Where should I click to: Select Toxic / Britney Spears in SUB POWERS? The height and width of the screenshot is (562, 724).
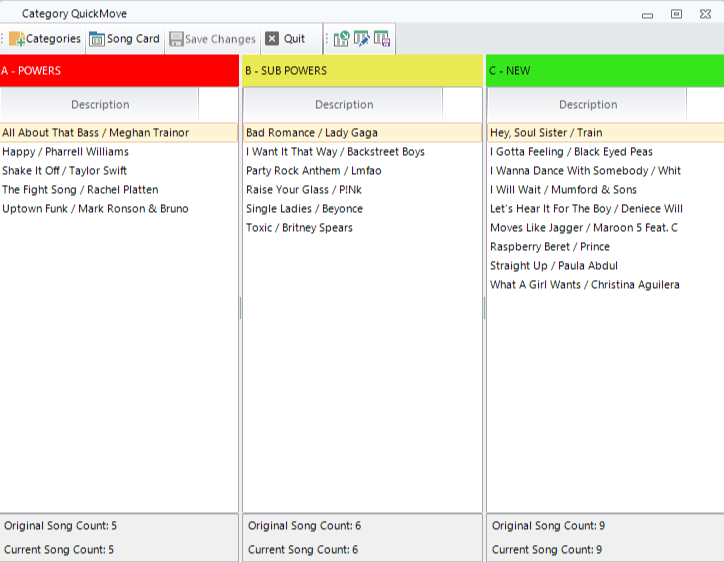click(x=299, y=228)
